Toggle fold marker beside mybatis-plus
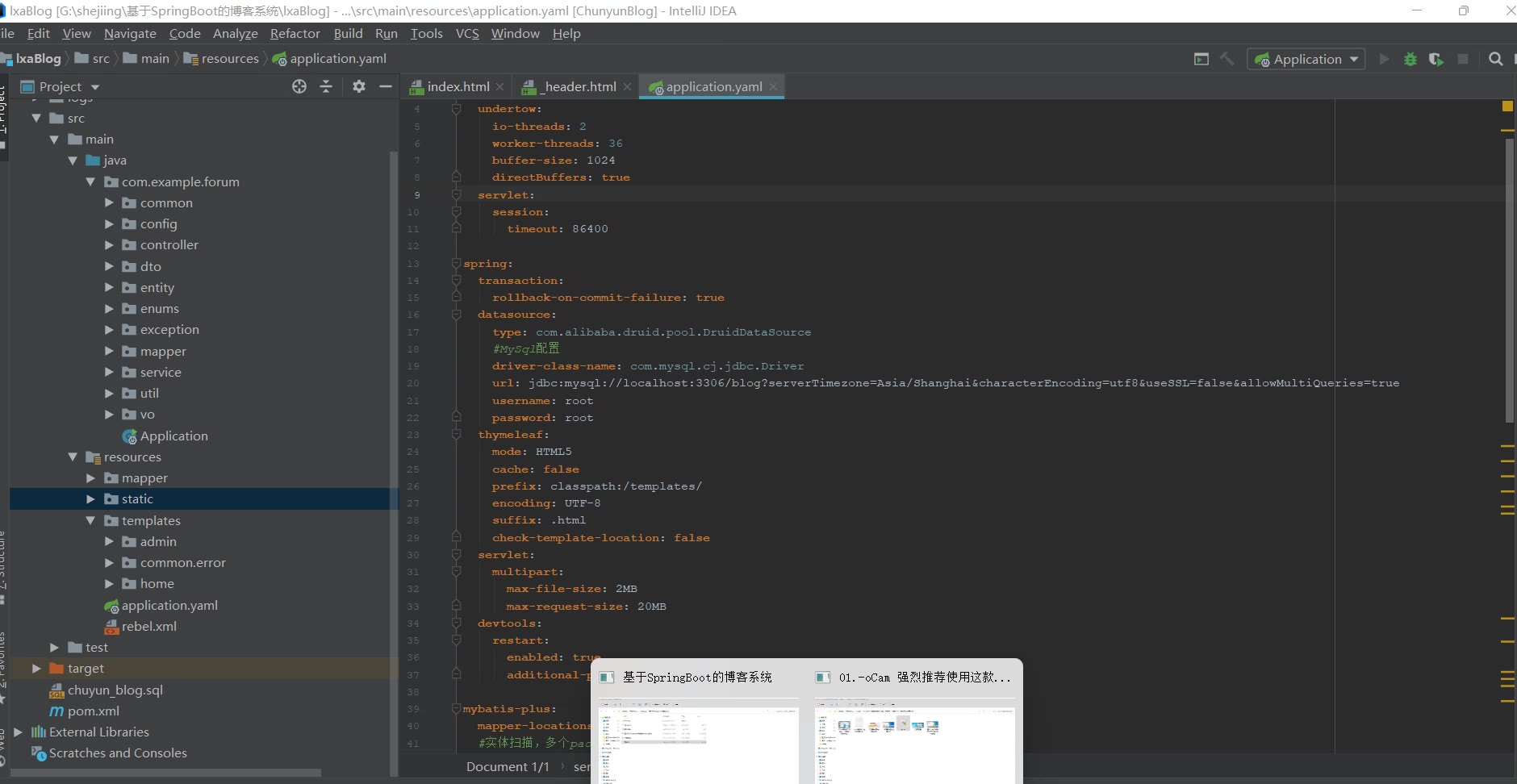 [x=456, y=709]
